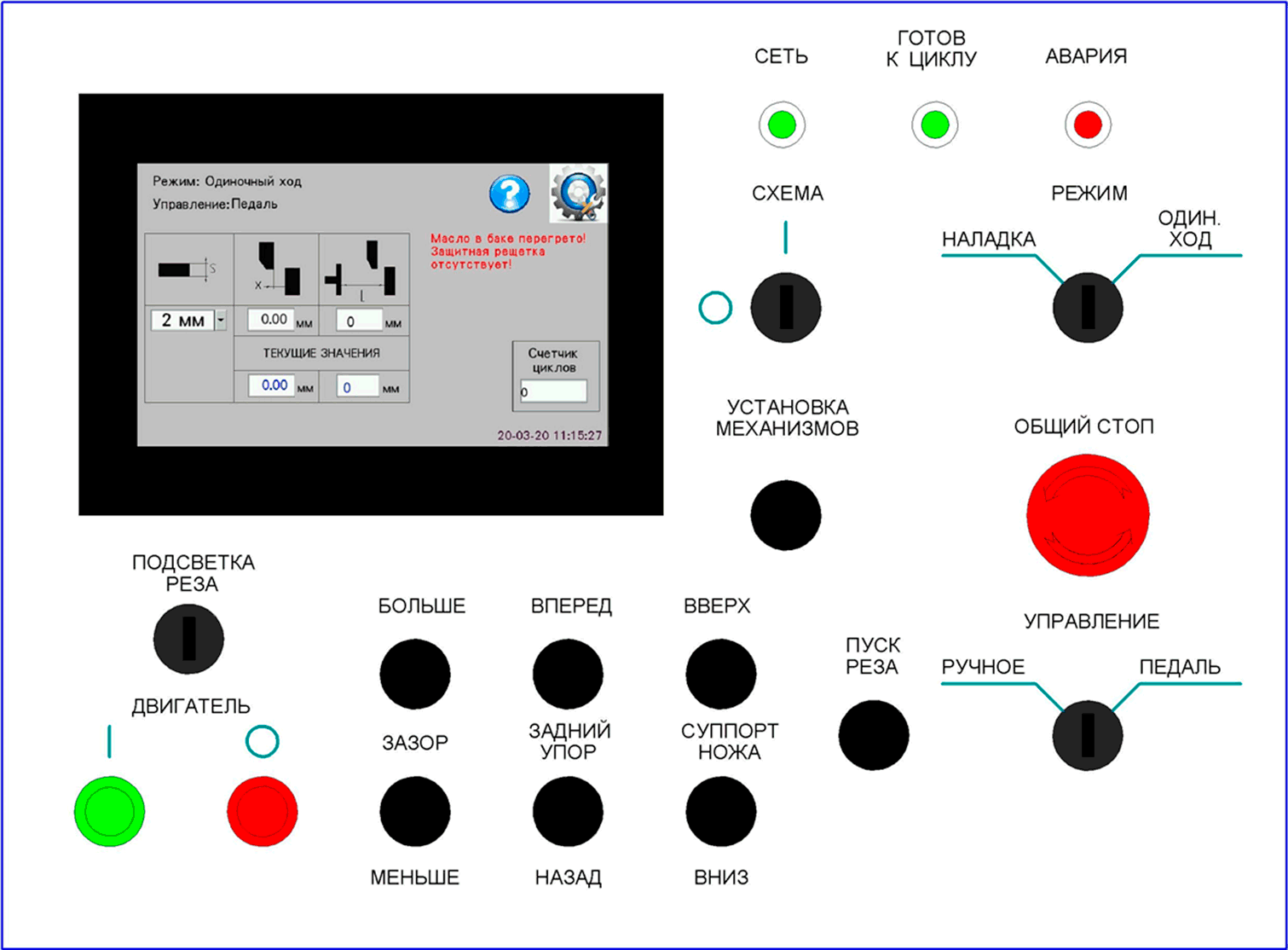Viewport: 1288px width, 950px height.
Task: Select the ПЕДАЛЬ control label
Action: [x=1181, y=667]
